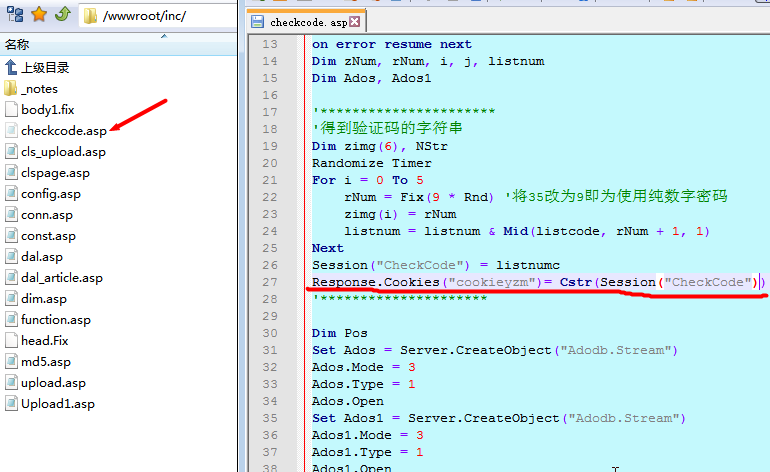Screen dimensions: 770x472
Task: Click the yellow star favorites icon
Action: coord(39,15)
